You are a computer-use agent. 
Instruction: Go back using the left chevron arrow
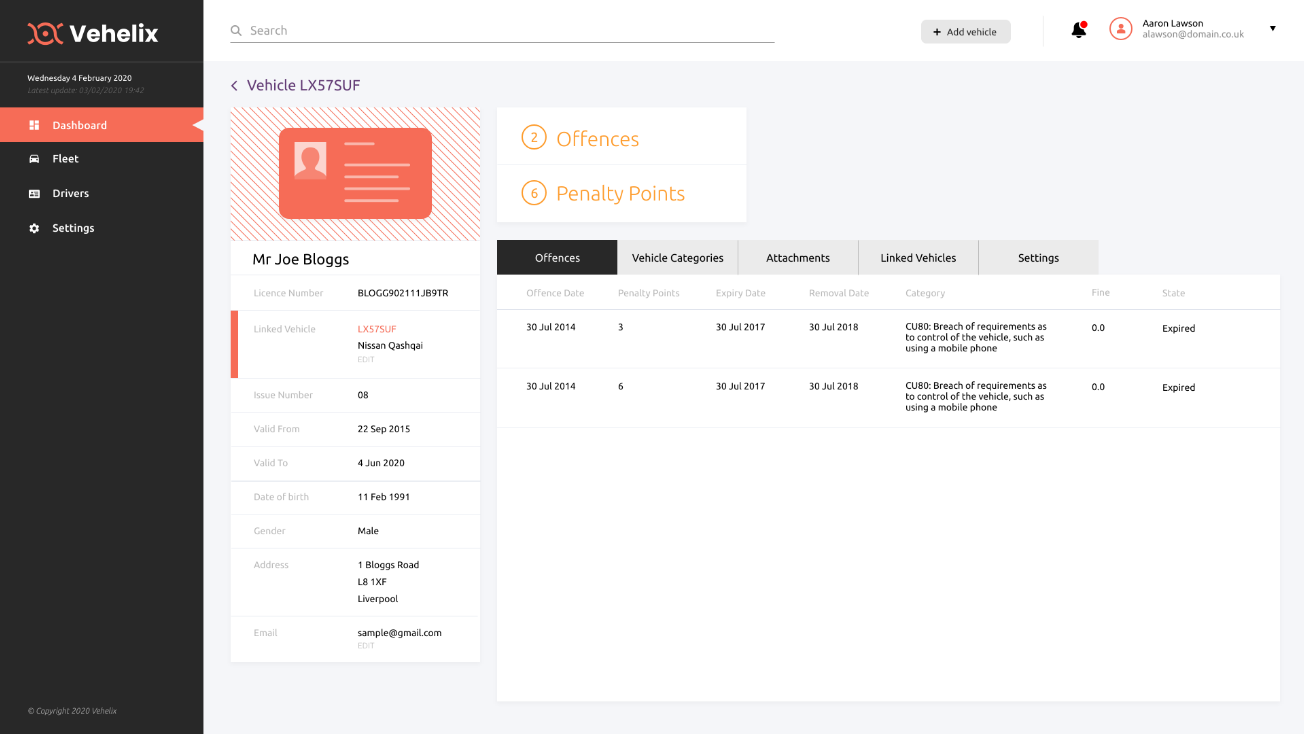tap(234, 86)
